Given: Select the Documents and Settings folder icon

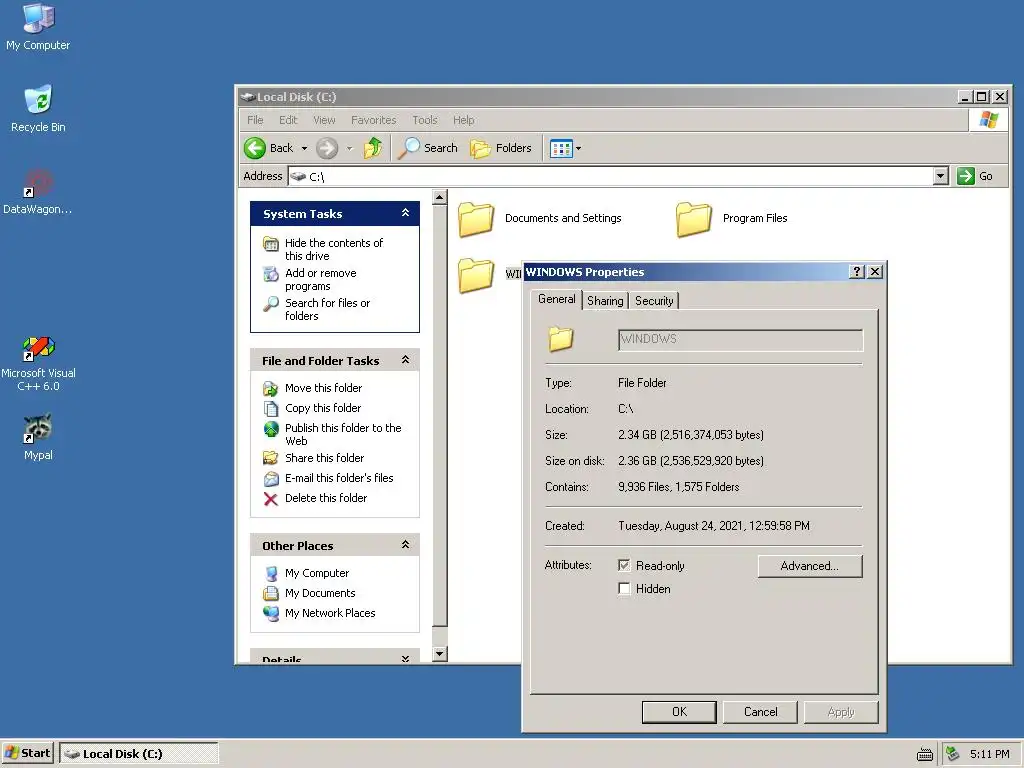Looking at the screenshot, I should 476,219.
